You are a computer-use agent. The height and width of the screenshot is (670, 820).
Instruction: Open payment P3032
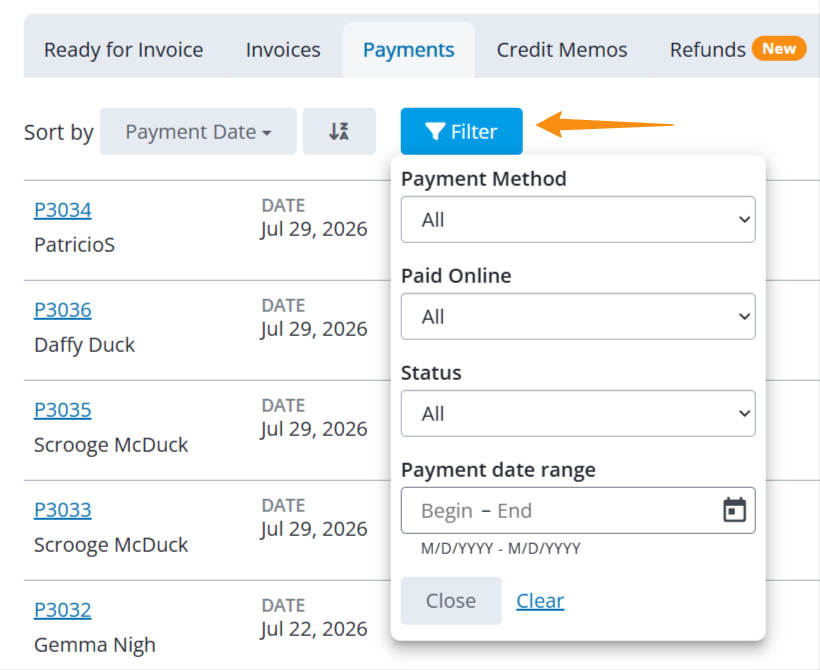[62, 610]
